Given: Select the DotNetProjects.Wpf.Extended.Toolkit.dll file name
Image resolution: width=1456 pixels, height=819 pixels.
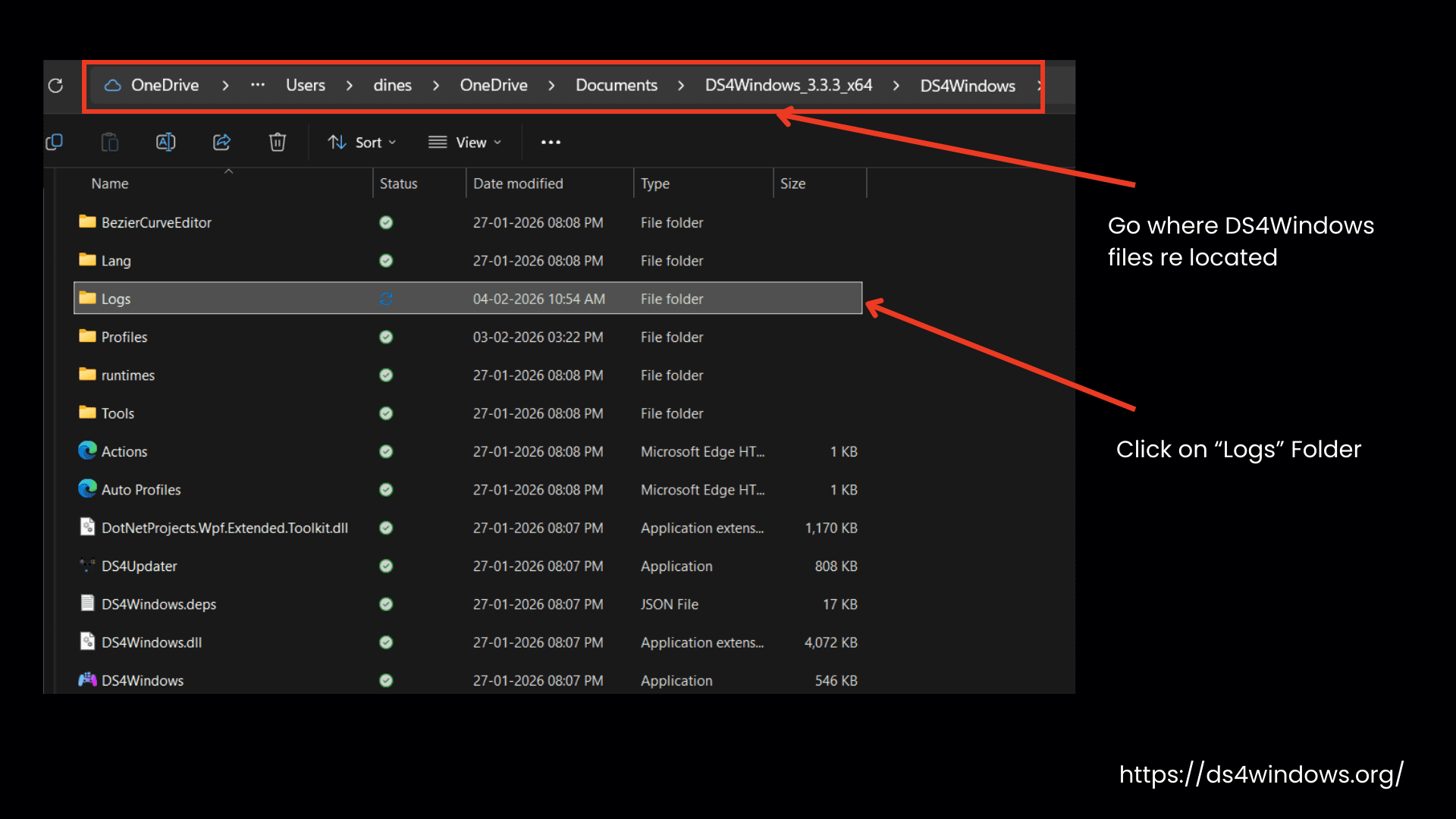Looking at the screenshot, I should 225,528.
